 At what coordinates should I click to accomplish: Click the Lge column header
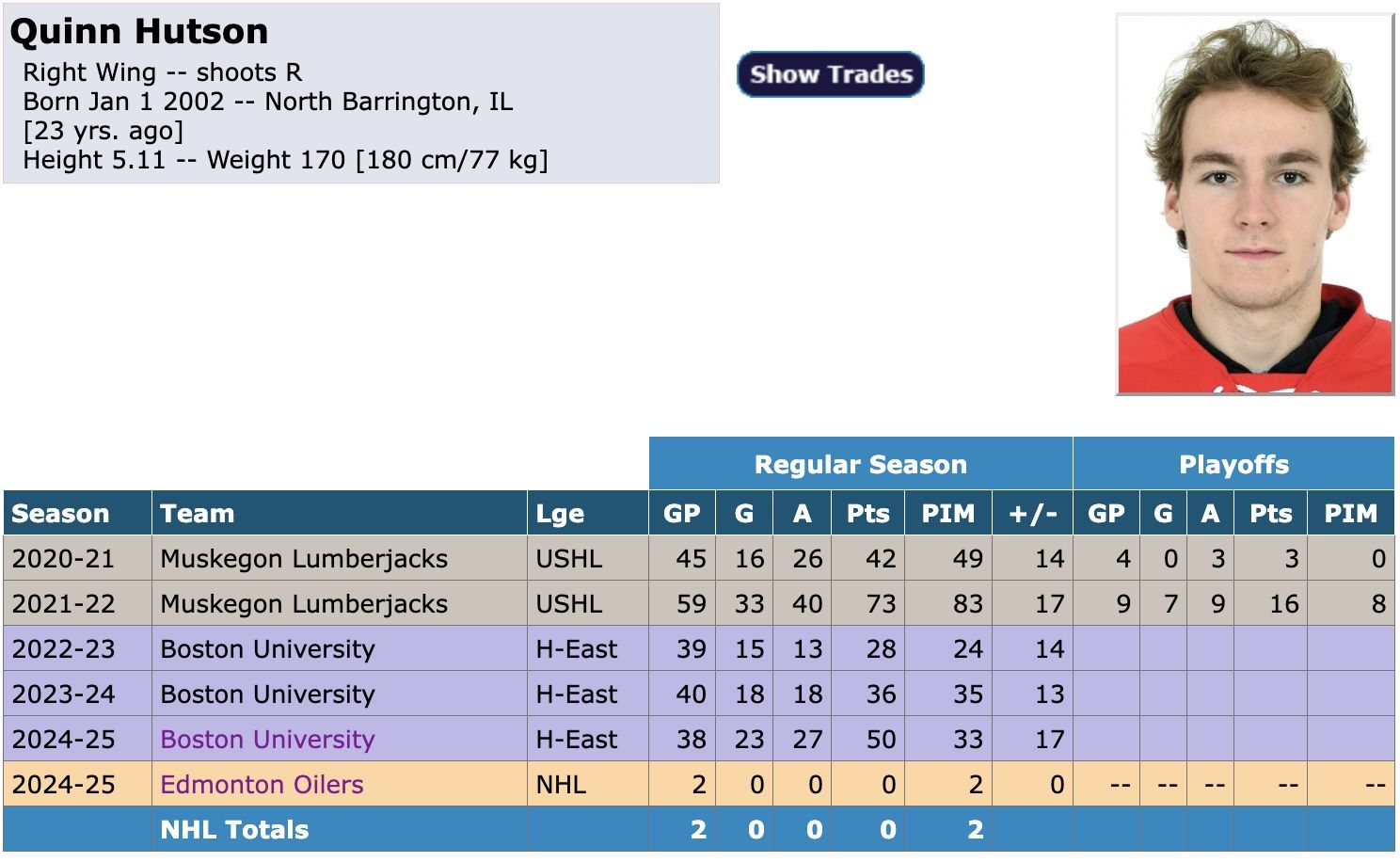coord(560,514)
